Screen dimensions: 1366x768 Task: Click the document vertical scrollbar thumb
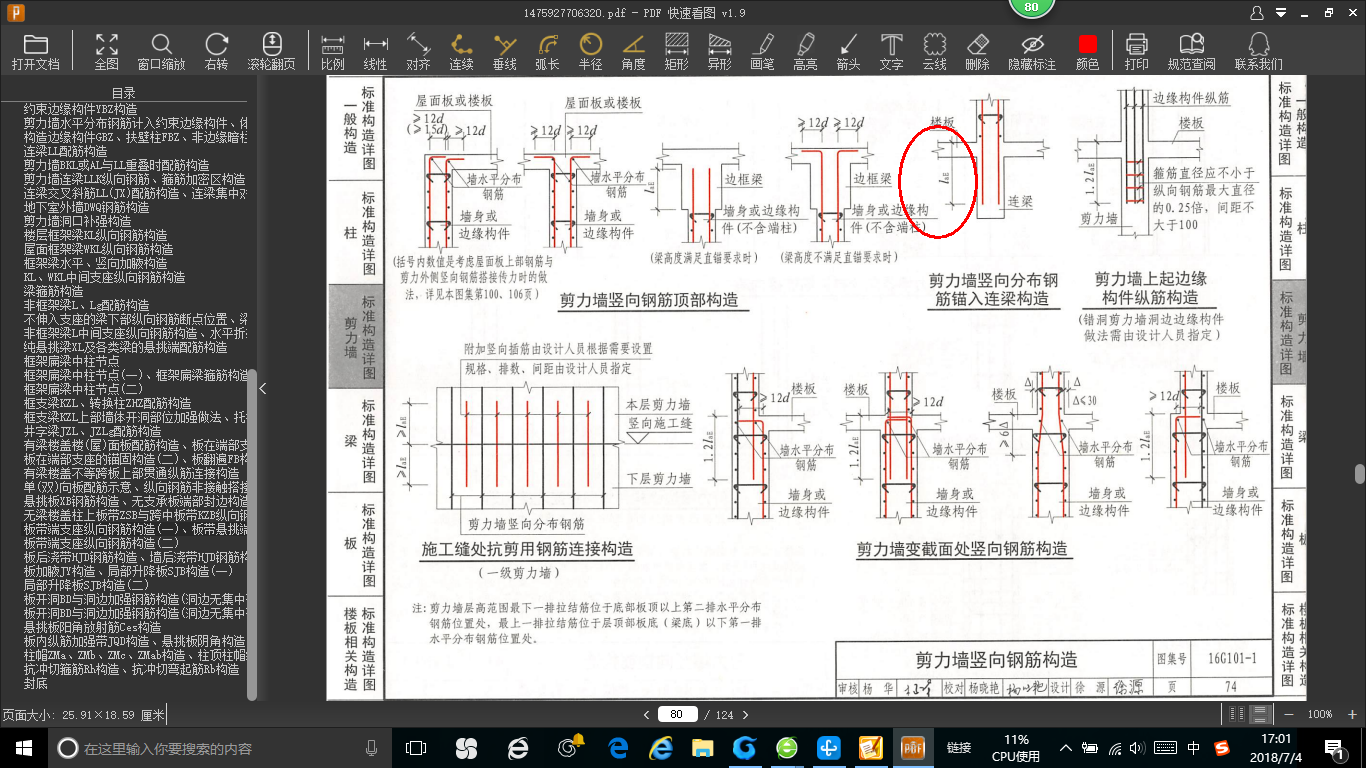pyautogui.click(x=1358, y=474)
